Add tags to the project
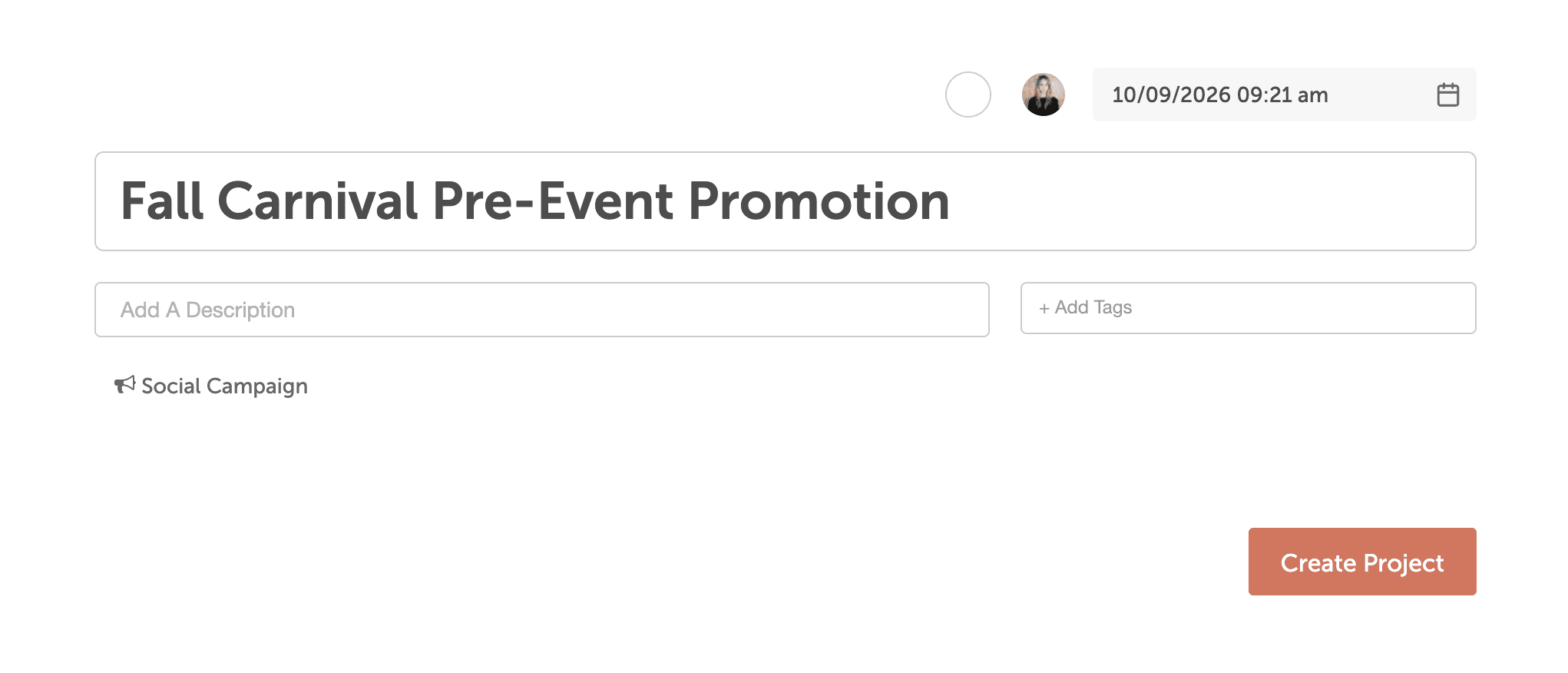 point(1248,308)
